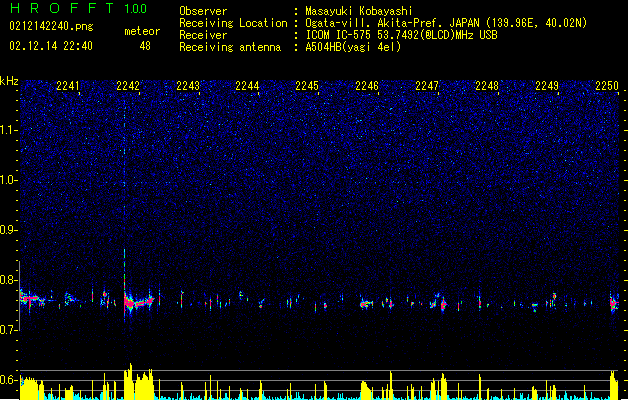Click the Observer label
629x400 pixels.
(x=203, y=11)
